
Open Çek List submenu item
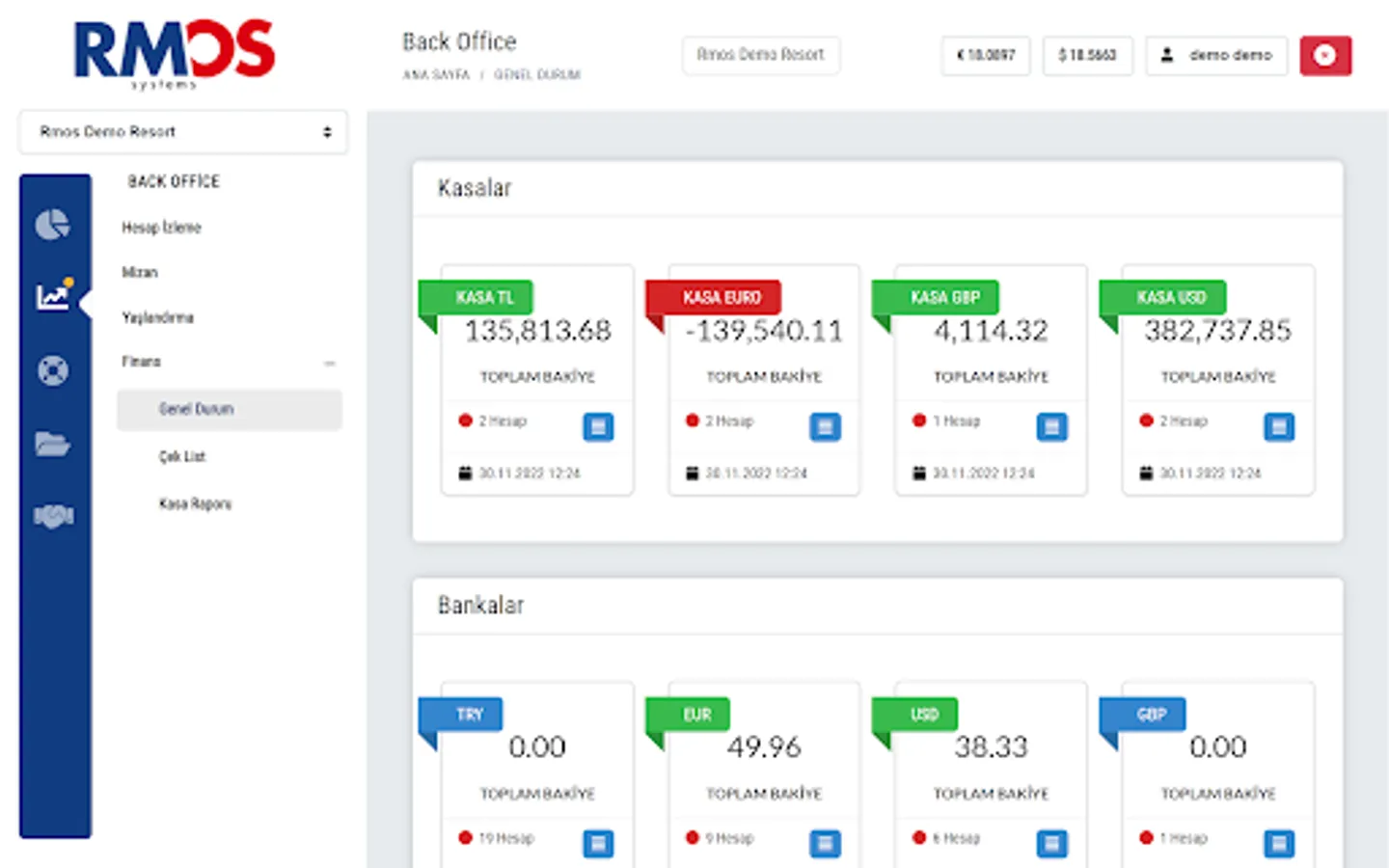tap(182, 456)
